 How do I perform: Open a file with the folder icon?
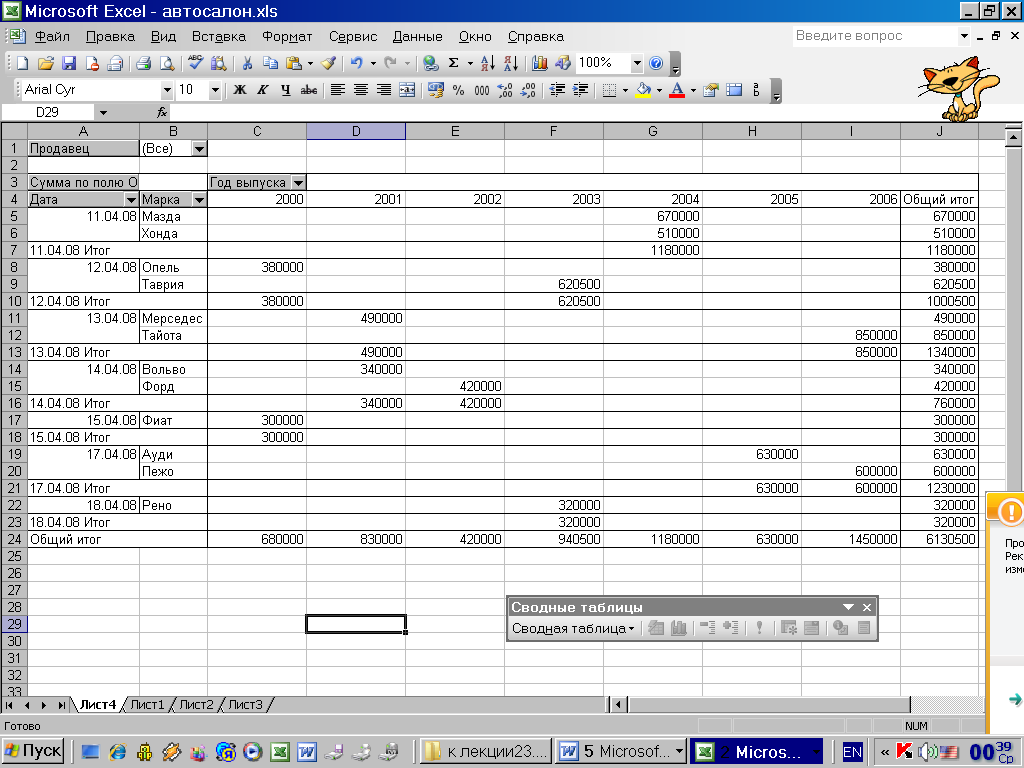pyautogui.click(x=46, y=63)
